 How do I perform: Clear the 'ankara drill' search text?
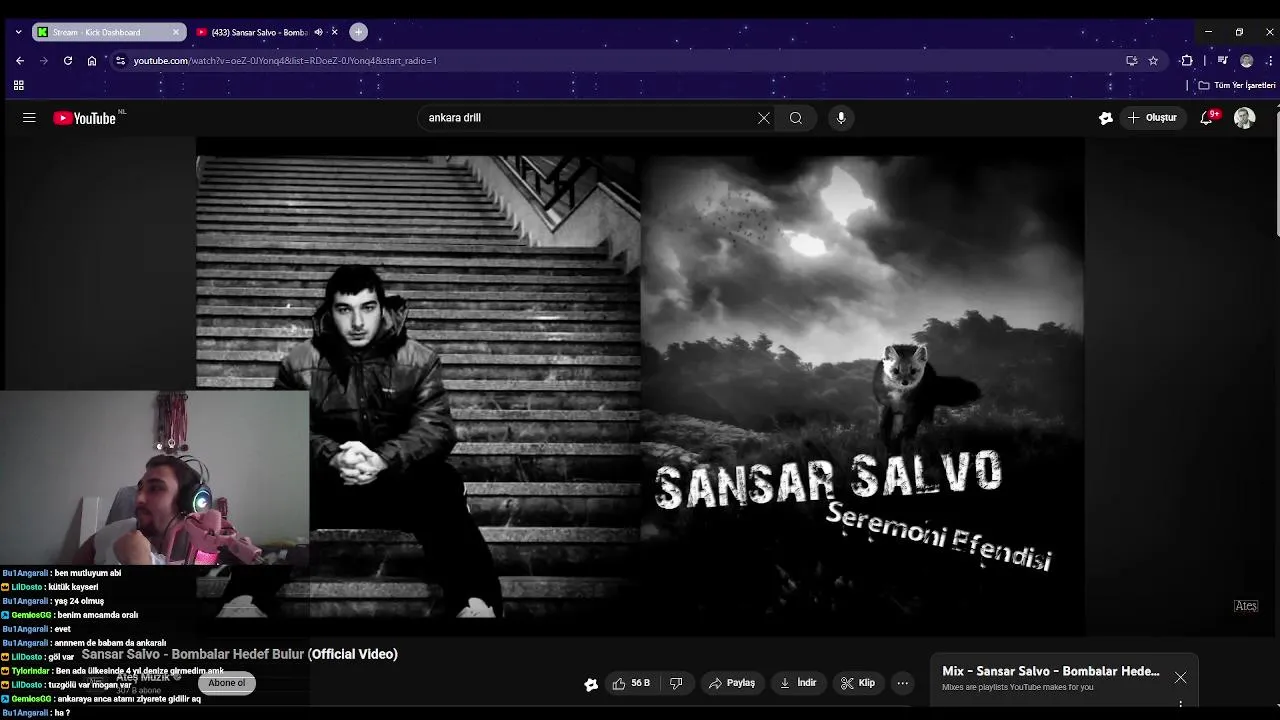[764, 118]
